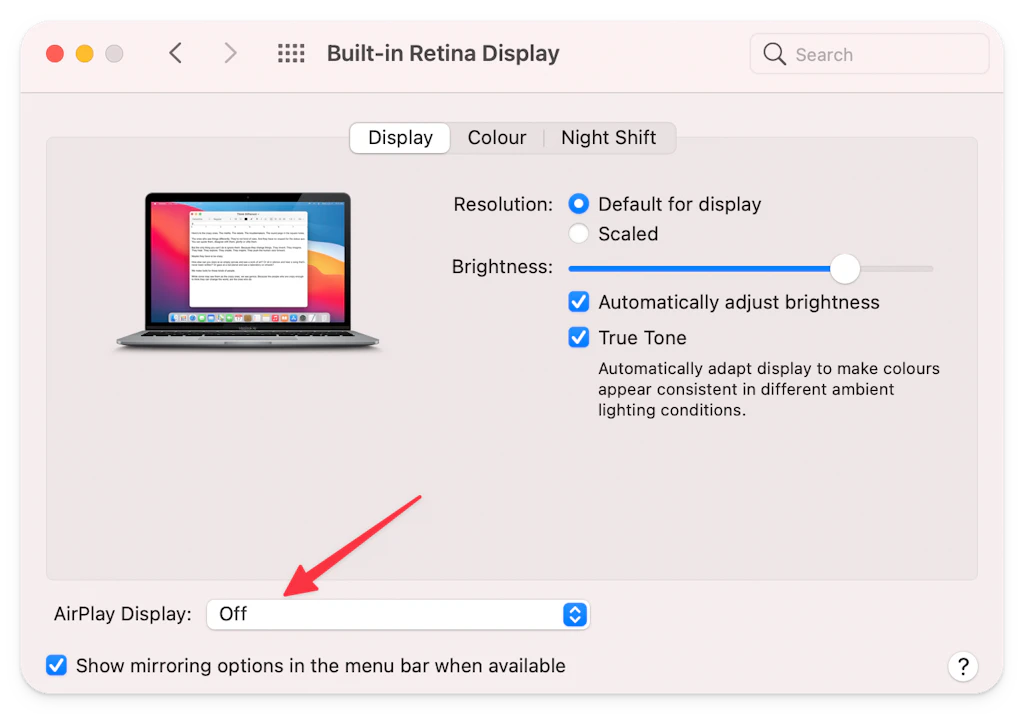
Task: Close the window with the red button
Action: tap(55, 54)
